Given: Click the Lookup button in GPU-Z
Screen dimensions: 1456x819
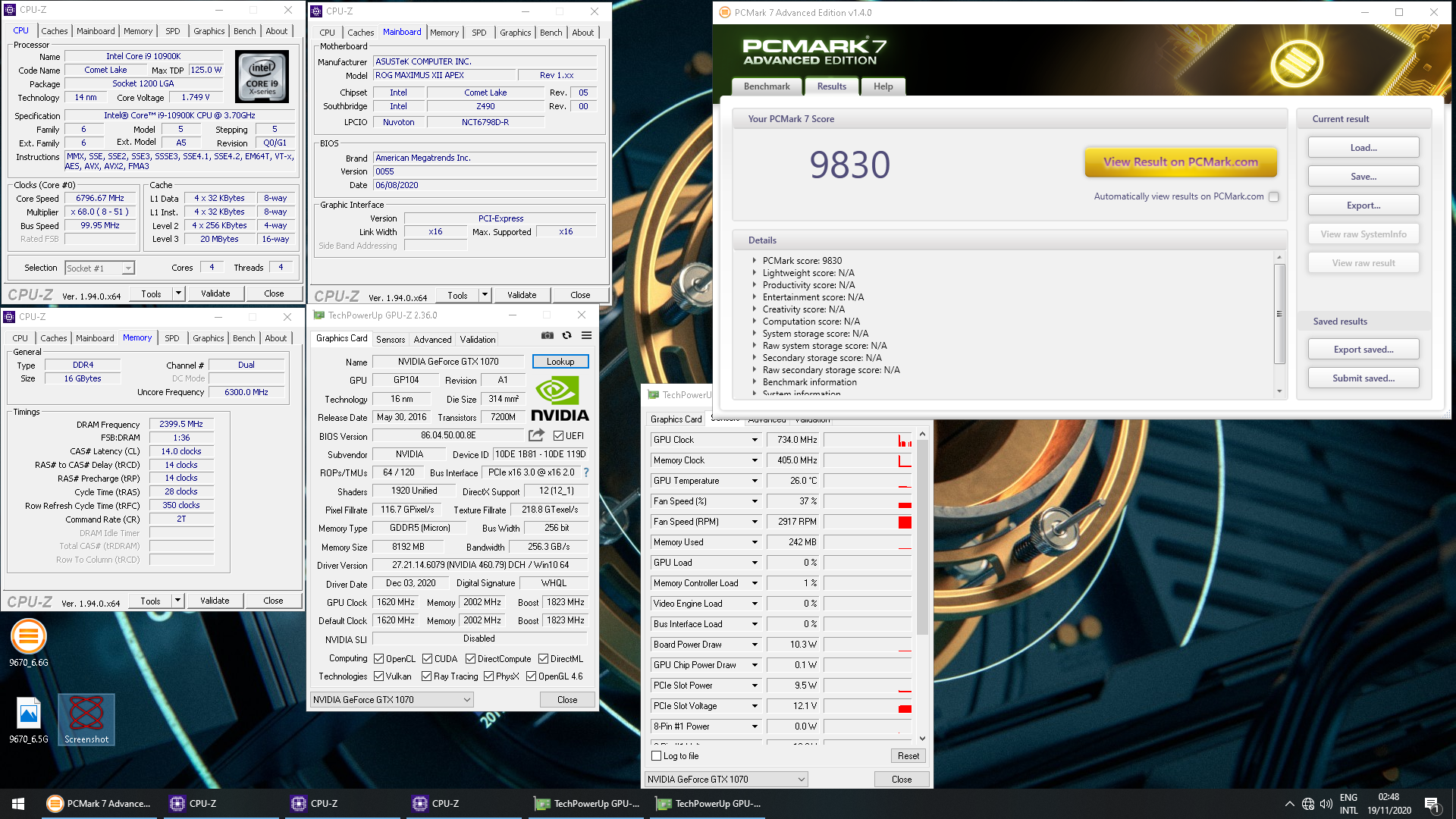Looking at the screenshot, I should pos(560,362).
